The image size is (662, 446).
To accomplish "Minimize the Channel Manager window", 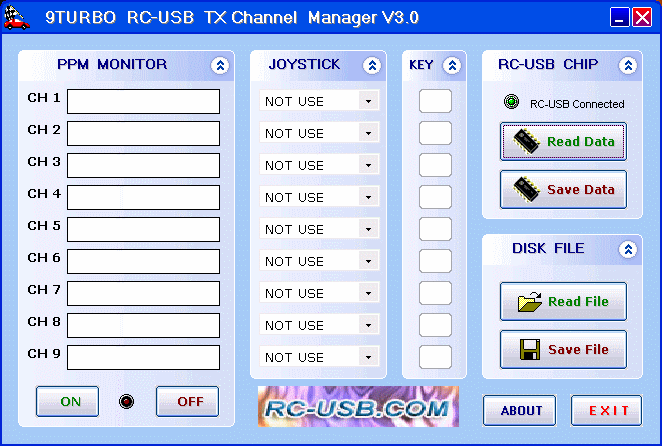I will coord(620,17).
